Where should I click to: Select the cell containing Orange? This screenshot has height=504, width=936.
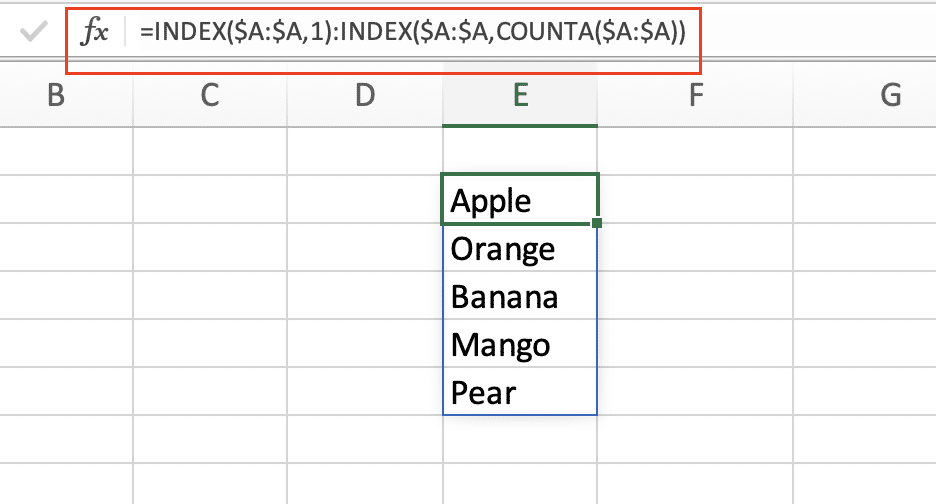pos(519,248)
